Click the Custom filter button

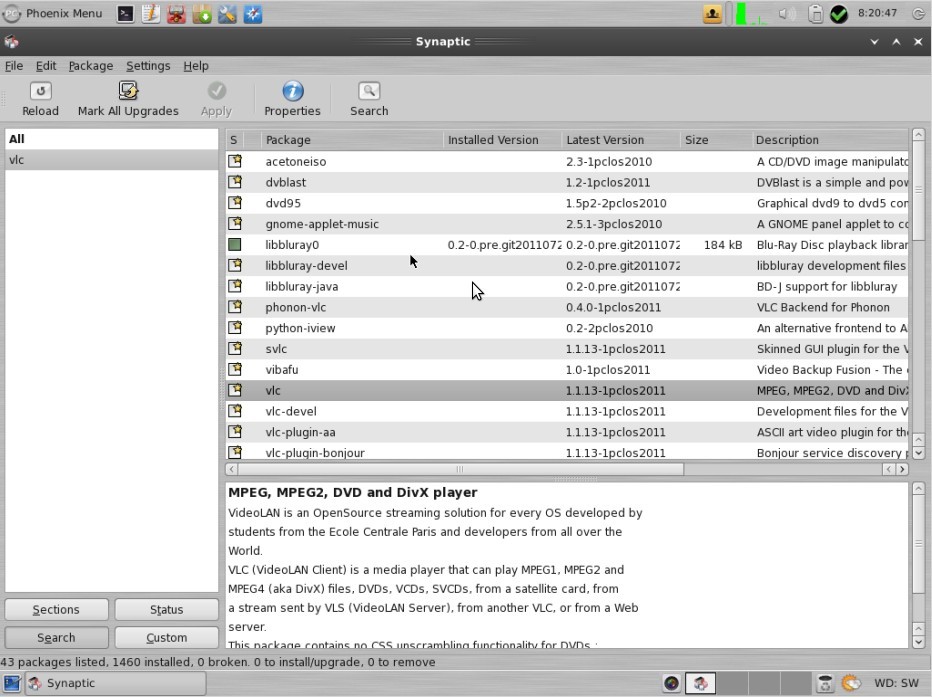[166, 638]
